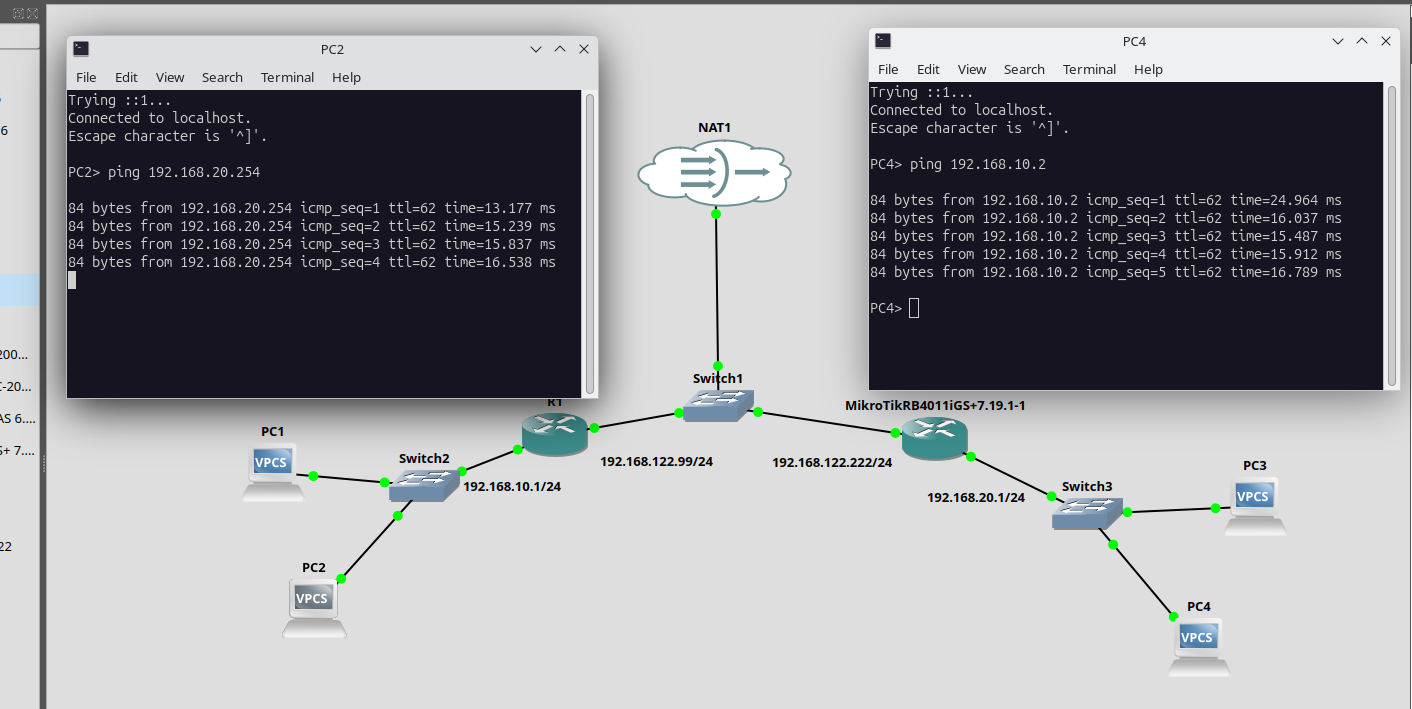
Task: Open the View menu in PC4 window
Action: point(971,69)
